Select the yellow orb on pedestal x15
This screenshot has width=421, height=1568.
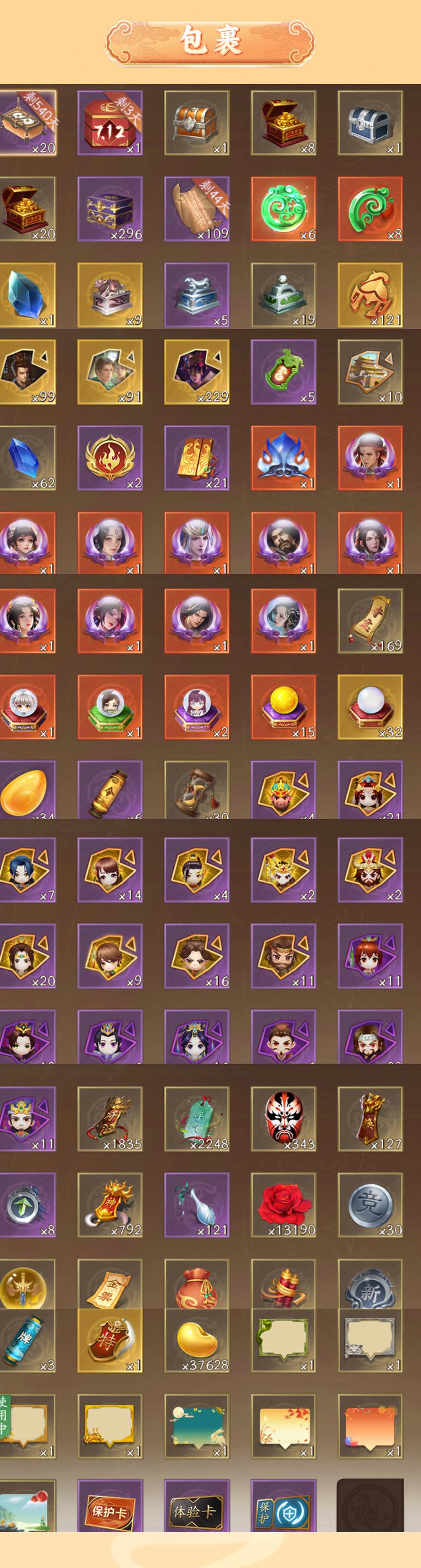coord(284,707)
